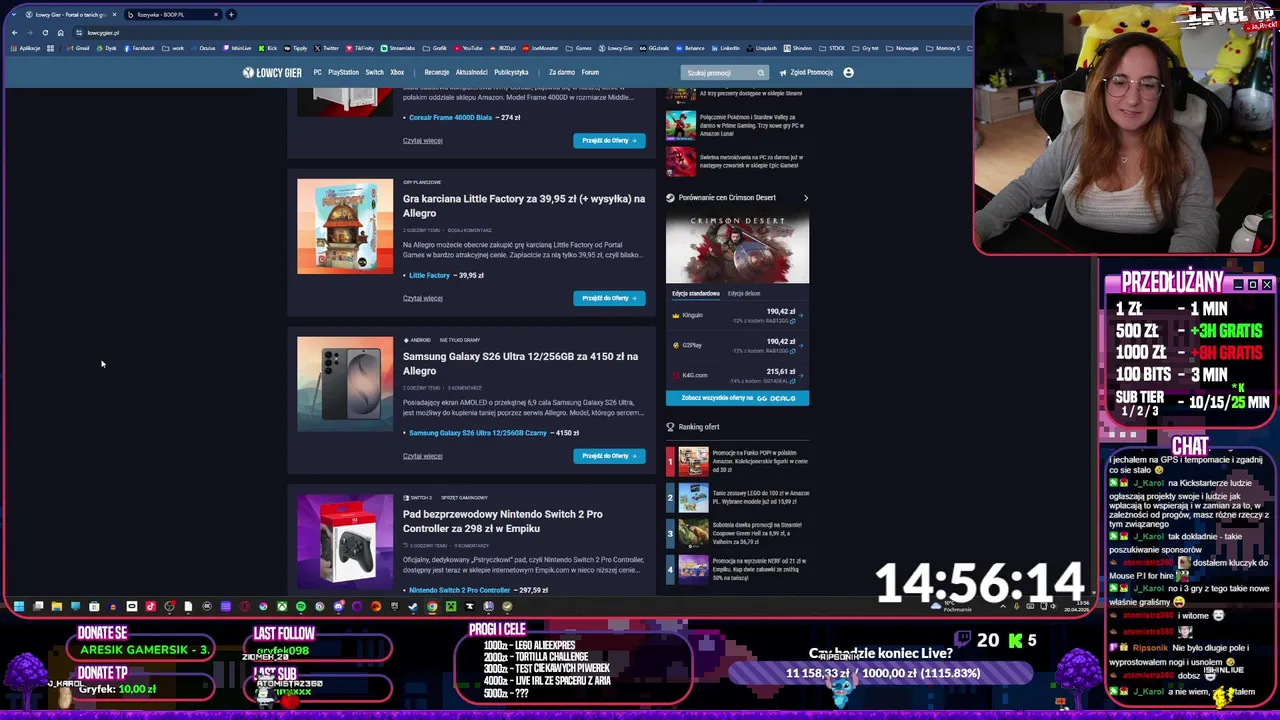Open the Aktualności menu item
The width and height of the screenshot is (1280, 720).
tap(472, 73)
